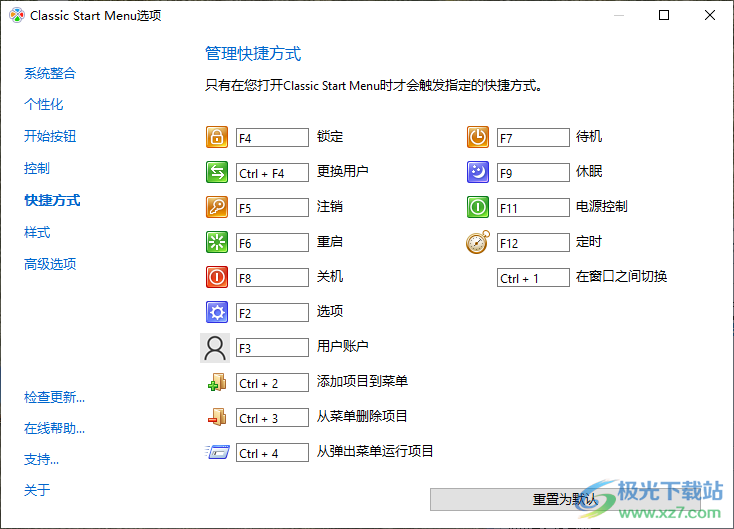The width and height of the screenshot is (734, 529).
Task: Click the Add item to menu (添加项目到菜单) icon
Action: (217, 382)
